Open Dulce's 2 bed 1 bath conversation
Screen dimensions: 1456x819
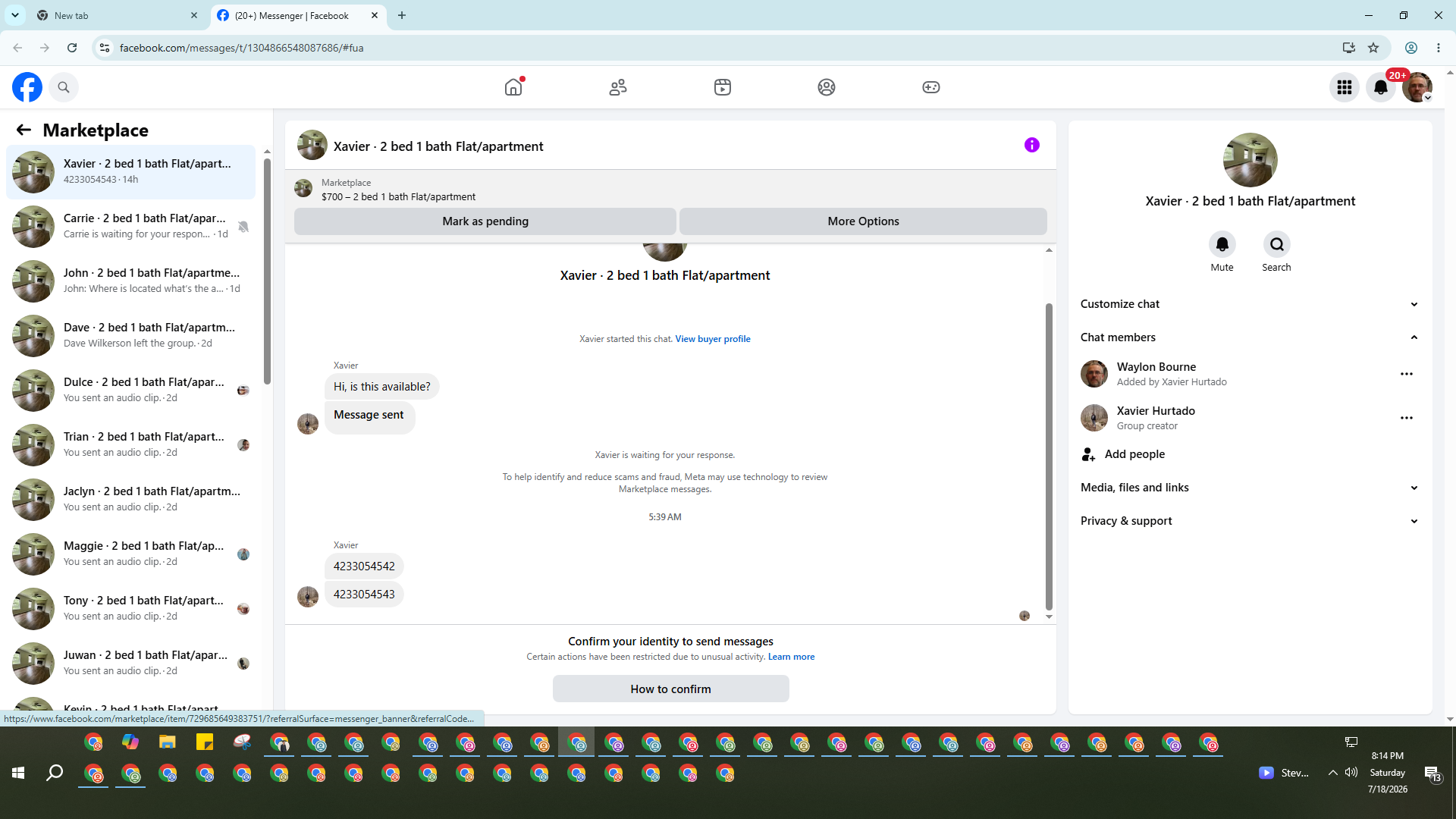pyautogui.click(x=131, y=390)
